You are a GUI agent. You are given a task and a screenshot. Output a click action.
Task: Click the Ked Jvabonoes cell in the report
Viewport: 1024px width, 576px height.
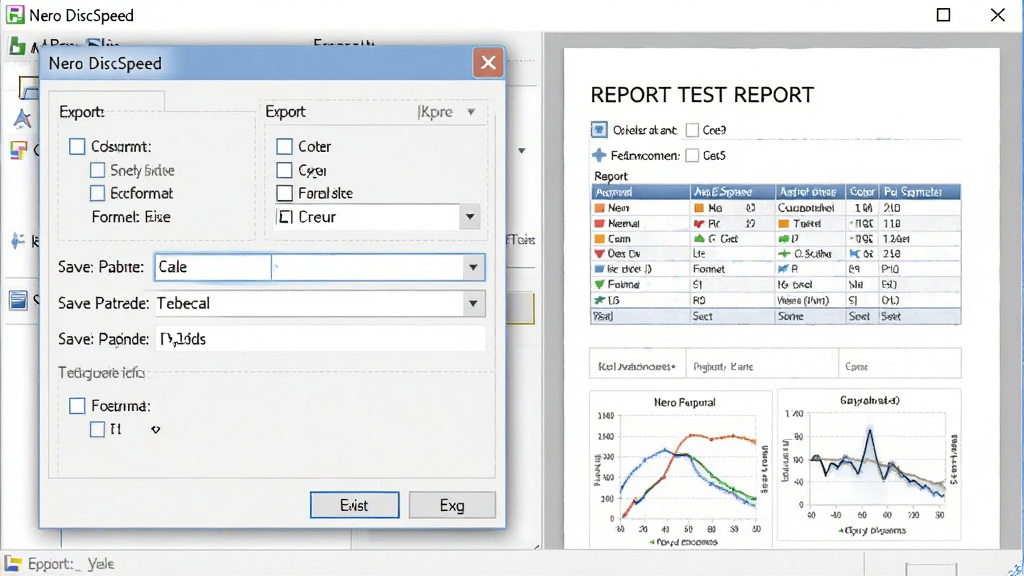click(x=637, y=366)
